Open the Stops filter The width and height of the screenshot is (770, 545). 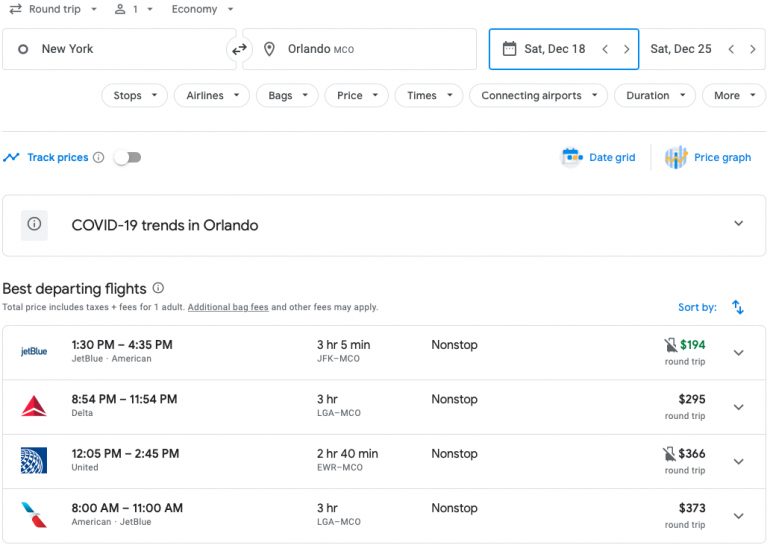coord(135,96)
